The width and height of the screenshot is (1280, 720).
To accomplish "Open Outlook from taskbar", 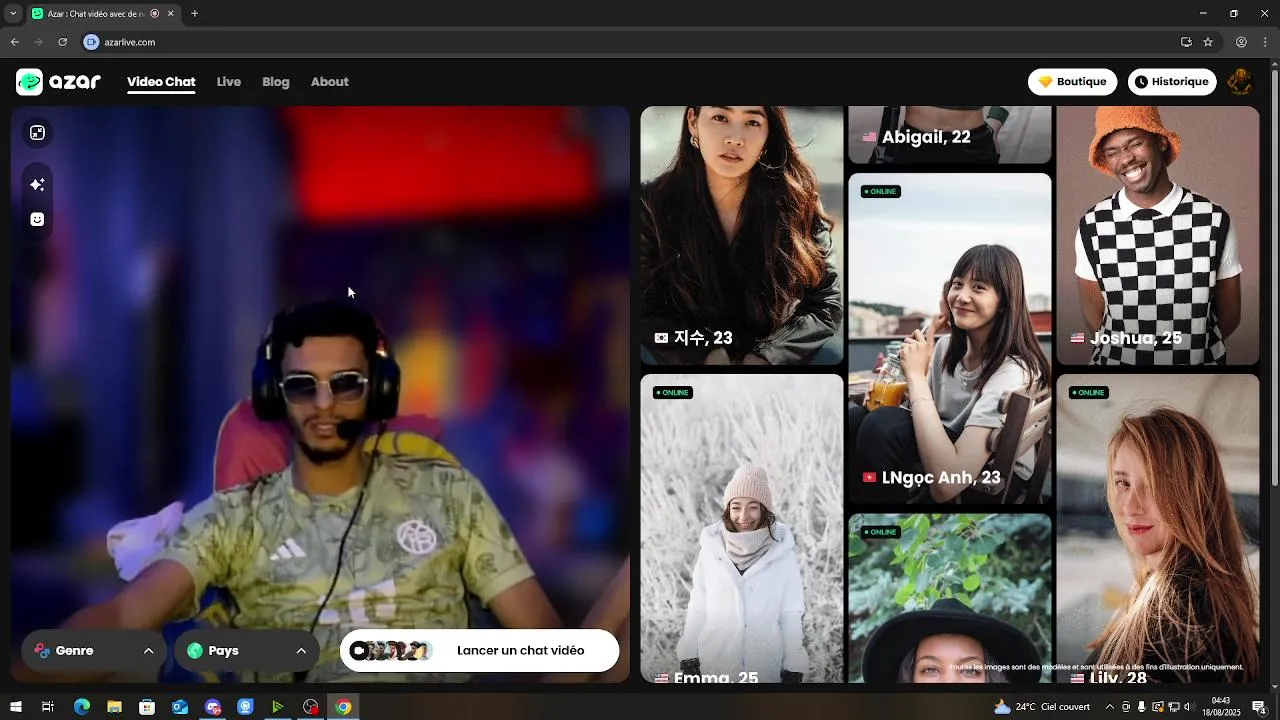I will 180,707.
